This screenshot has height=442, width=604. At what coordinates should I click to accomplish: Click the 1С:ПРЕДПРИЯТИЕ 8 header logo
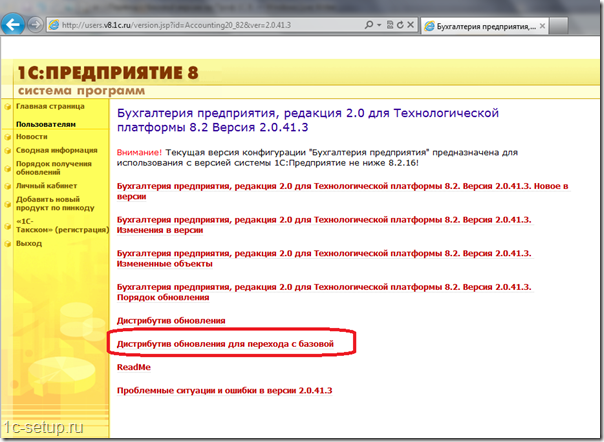point(108,72)
